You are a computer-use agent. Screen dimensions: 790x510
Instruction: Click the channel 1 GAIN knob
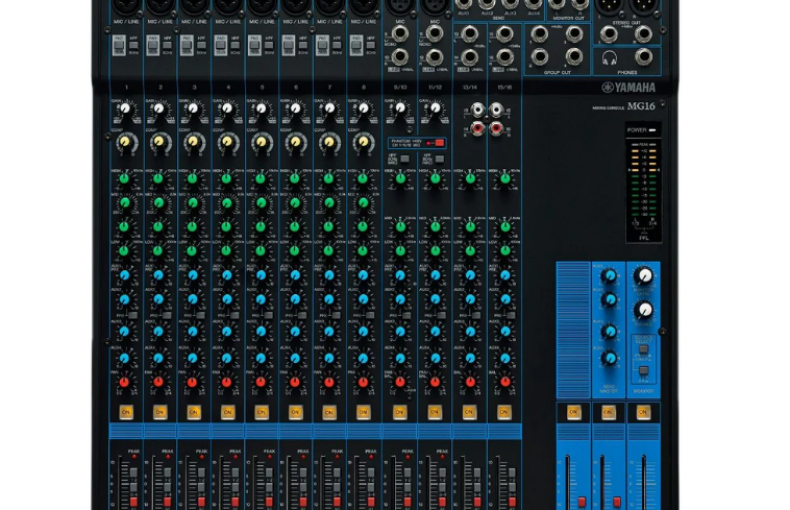(125, 109)
